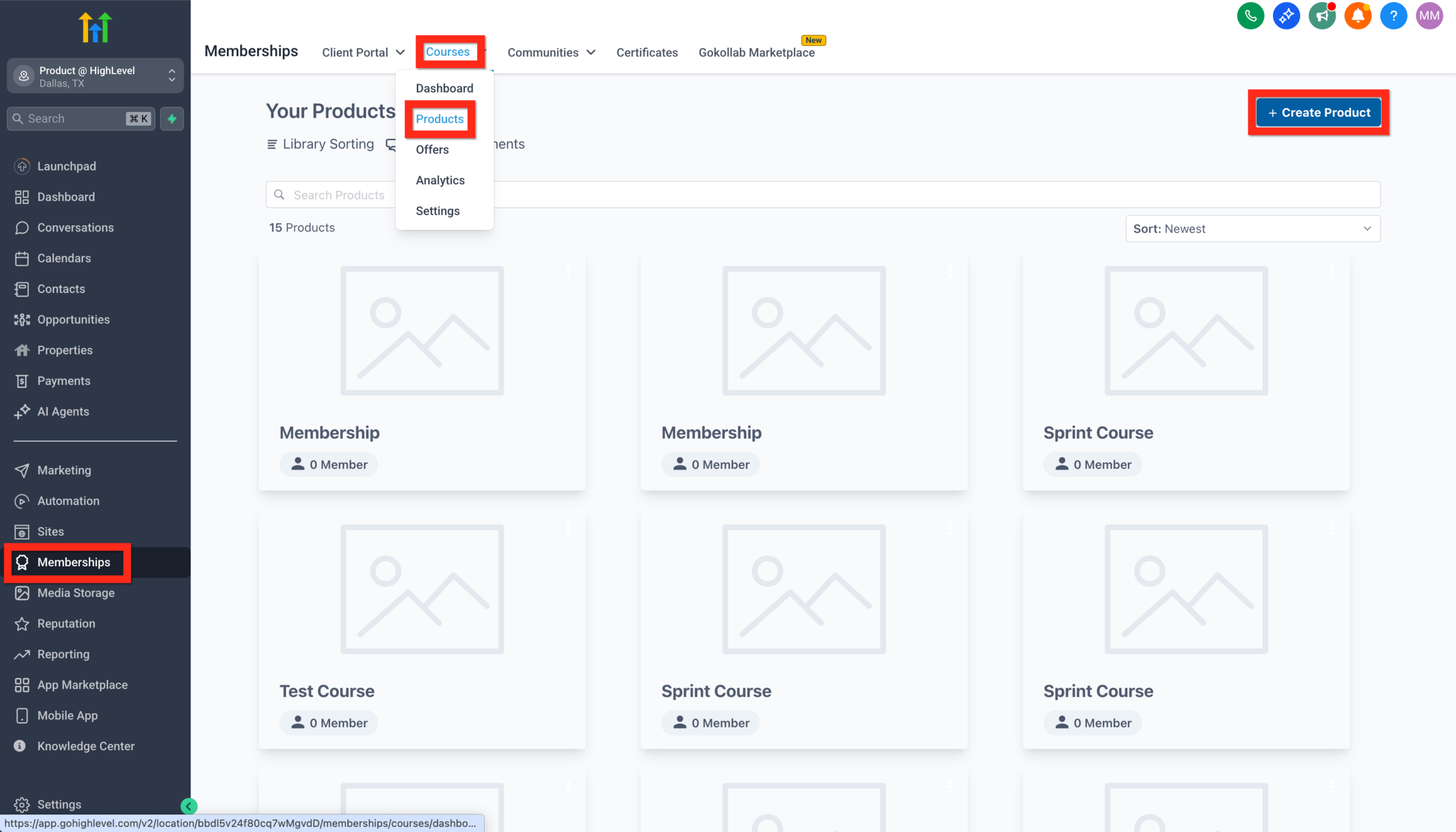Screen dimensions: 1456x832
Task: Open Media Storage from the sidebar
Action: tap(75, 593)
